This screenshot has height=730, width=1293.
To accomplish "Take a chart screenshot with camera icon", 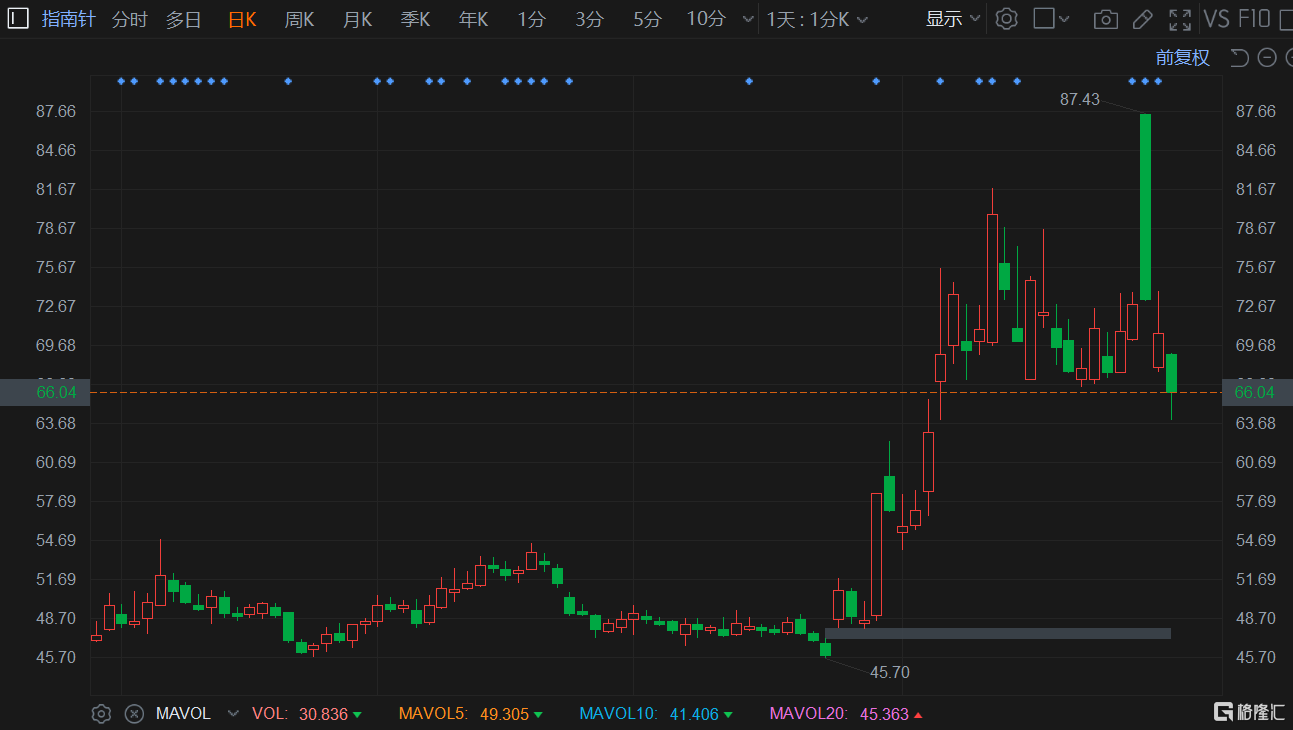I will (x=1105, y=19).
